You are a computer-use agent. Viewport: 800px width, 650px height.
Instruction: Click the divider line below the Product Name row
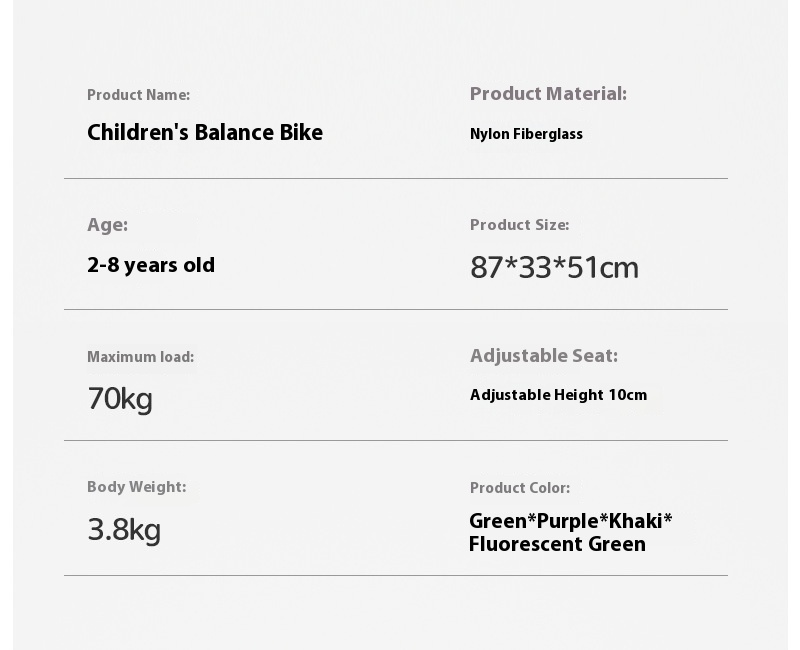pos(396,179)
